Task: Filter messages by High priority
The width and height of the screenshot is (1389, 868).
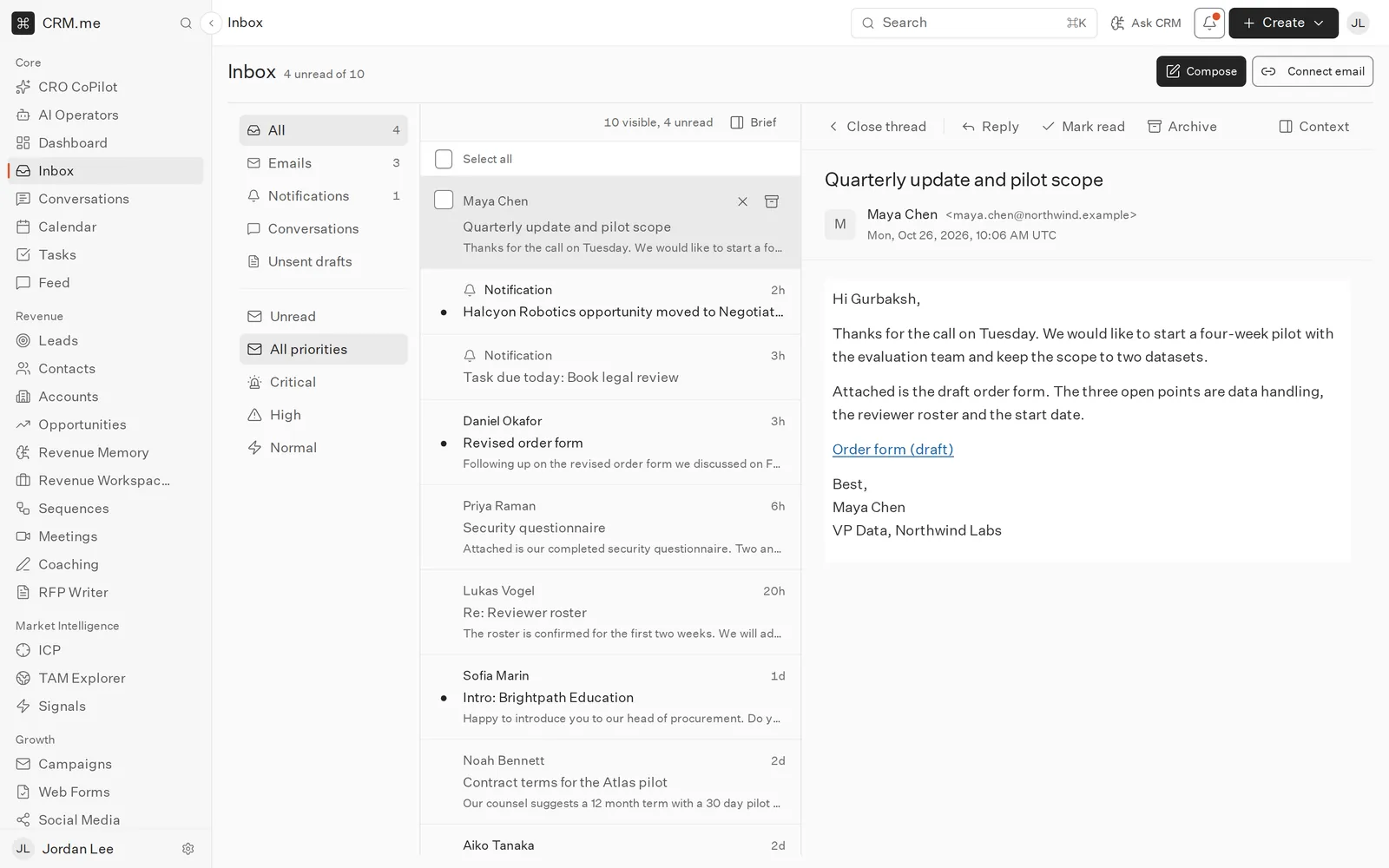Action: 324,415
